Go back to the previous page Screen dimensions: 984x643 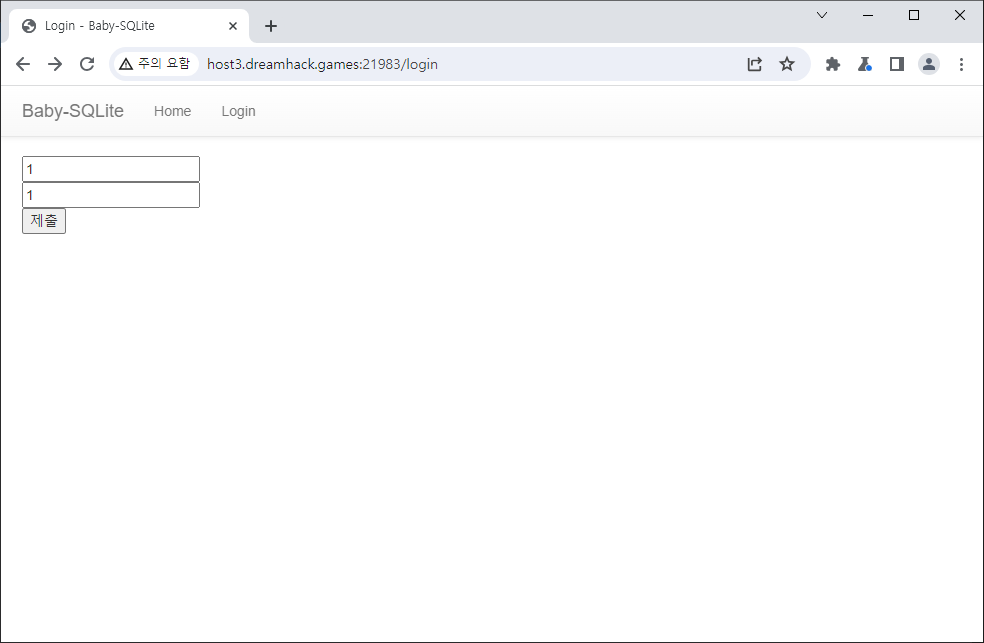click(x=23, y=64)
